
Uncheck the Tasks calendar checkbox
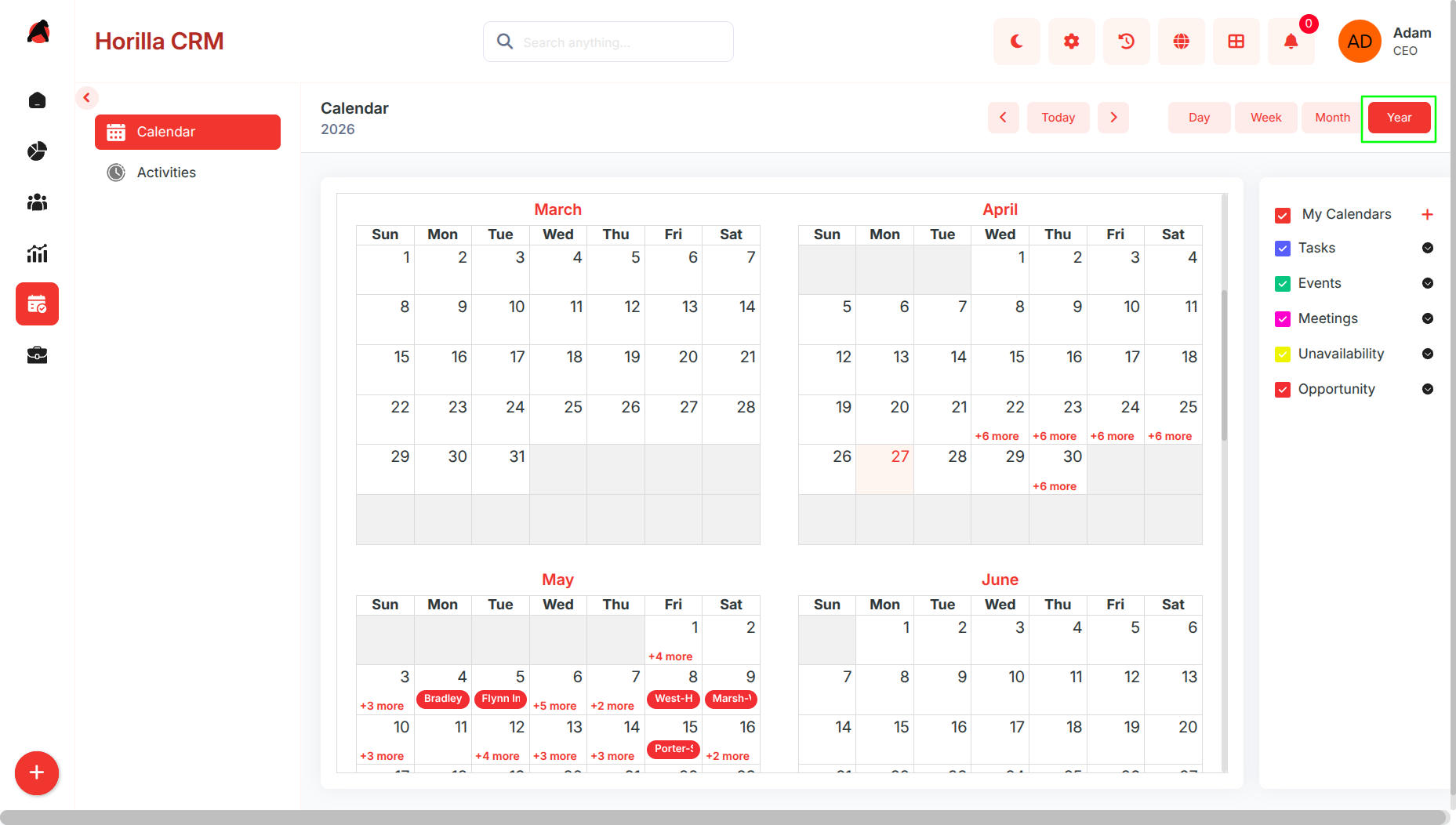1283,249
